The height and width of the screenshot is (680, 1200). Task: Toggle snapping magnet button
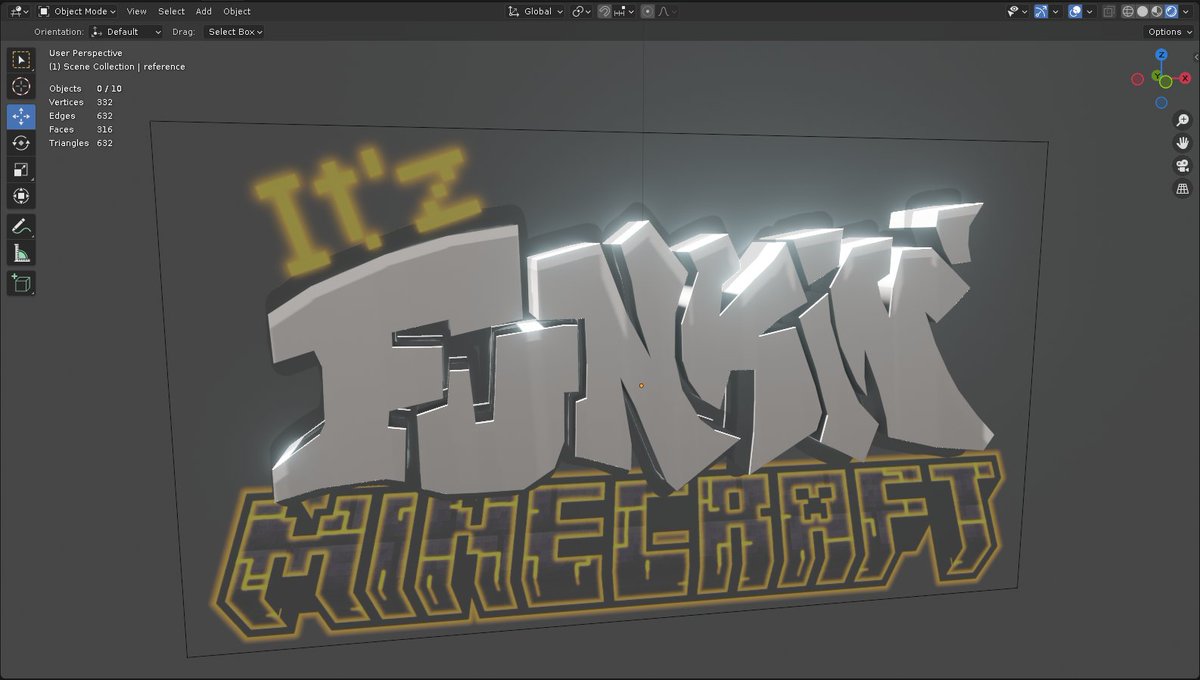[x=605, y=11]
